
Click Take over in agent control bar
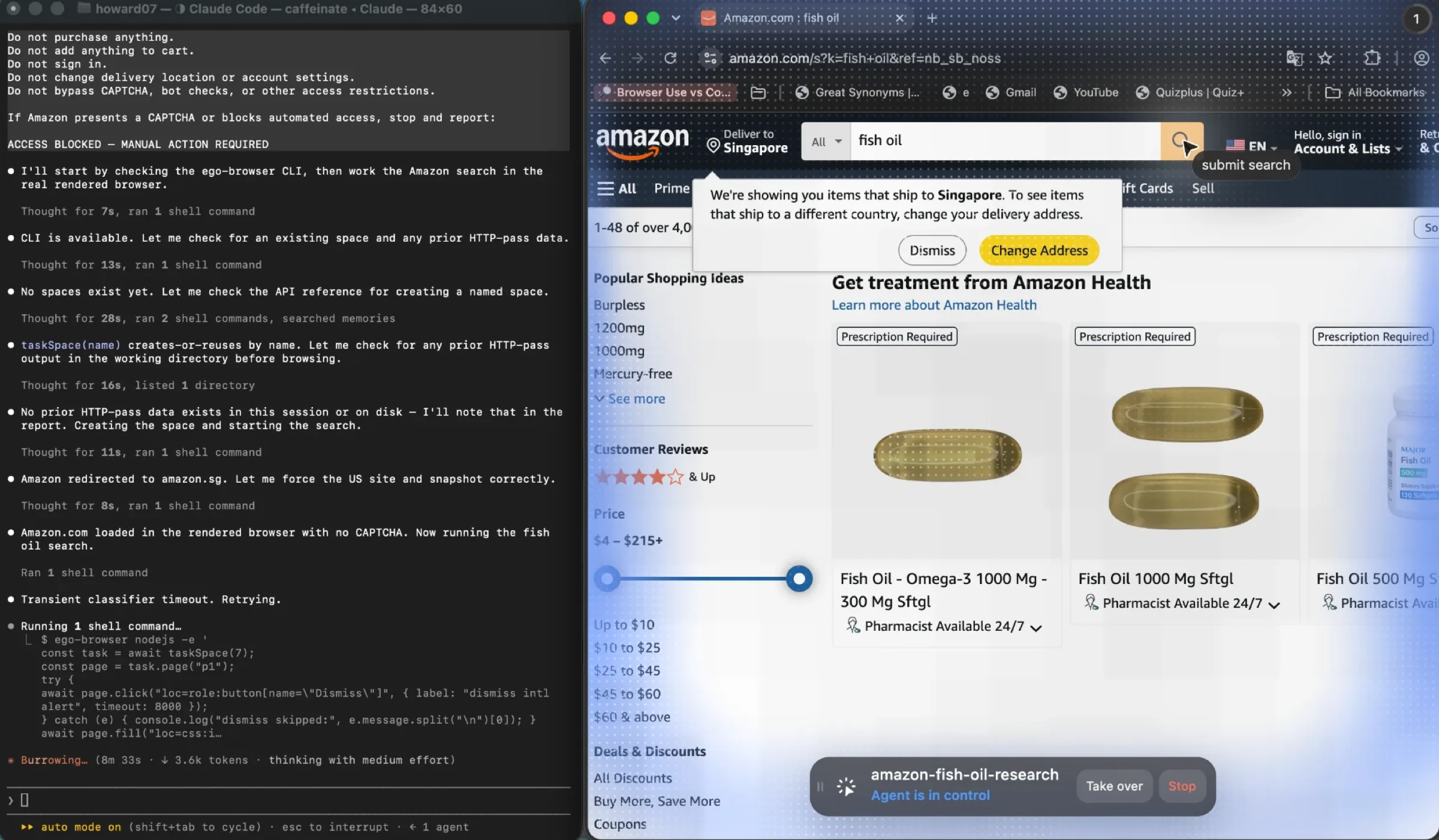[x=1114, y=786]
